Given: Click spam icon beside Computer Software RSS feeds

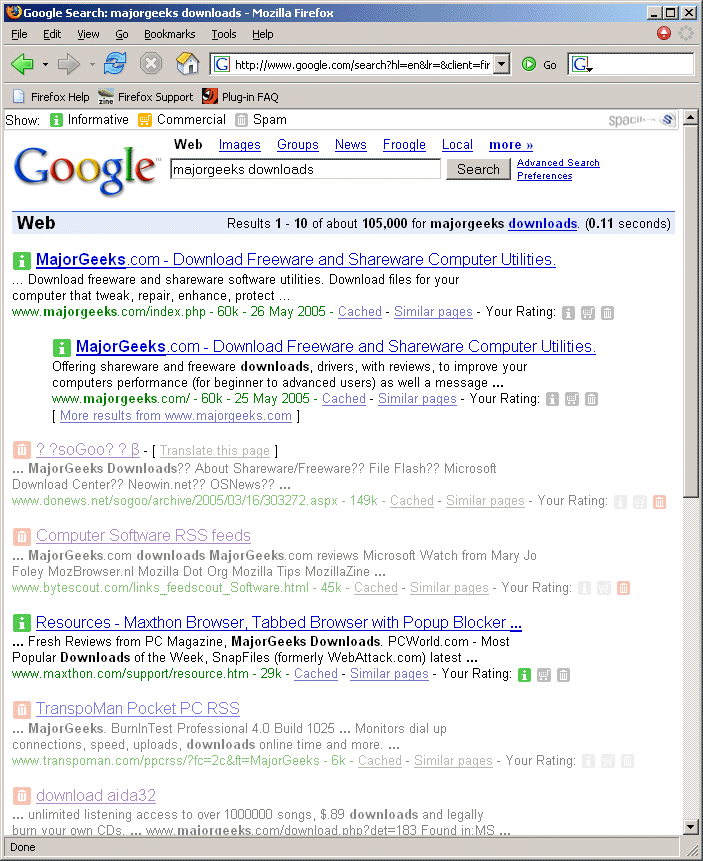Looking at the screenshot, I should [x=21, y=536].
